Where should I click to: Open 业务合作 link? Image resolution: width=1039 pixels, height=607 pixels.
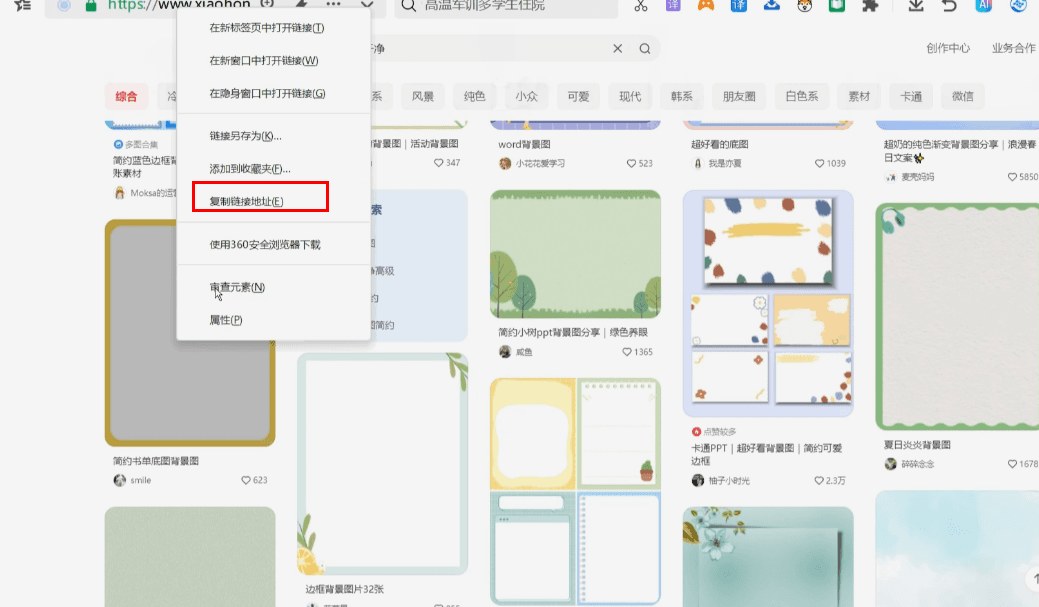[1013, 48]
